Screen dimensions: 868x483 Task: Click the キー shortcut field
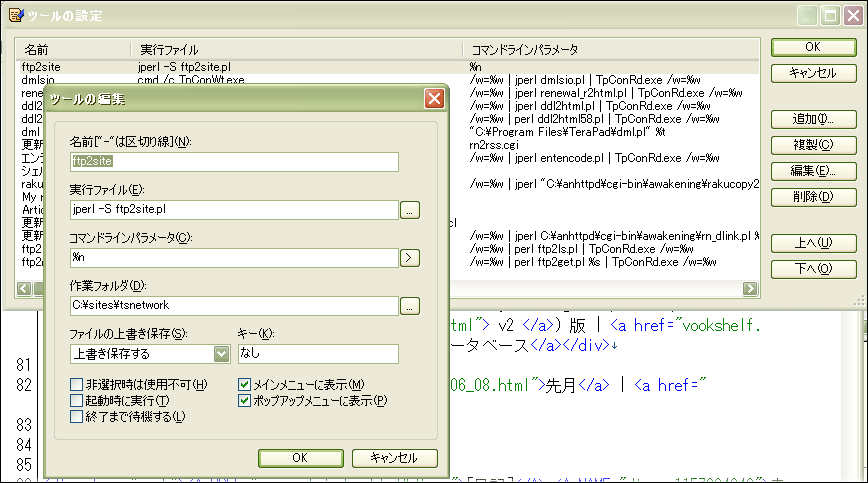(x=318, y=354)
